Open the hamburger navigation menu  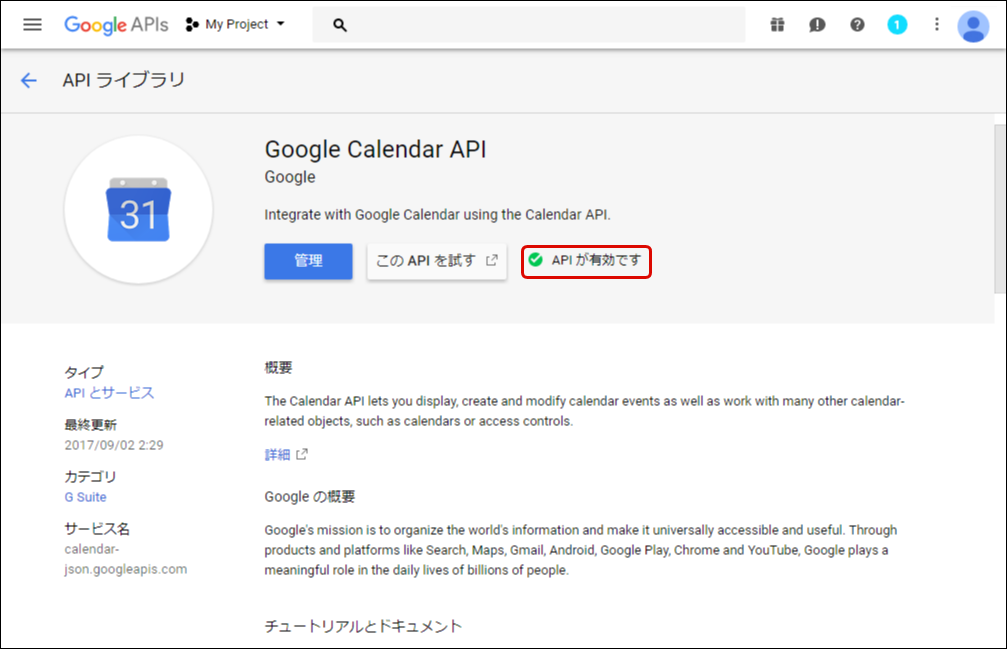tap(32, 24)
